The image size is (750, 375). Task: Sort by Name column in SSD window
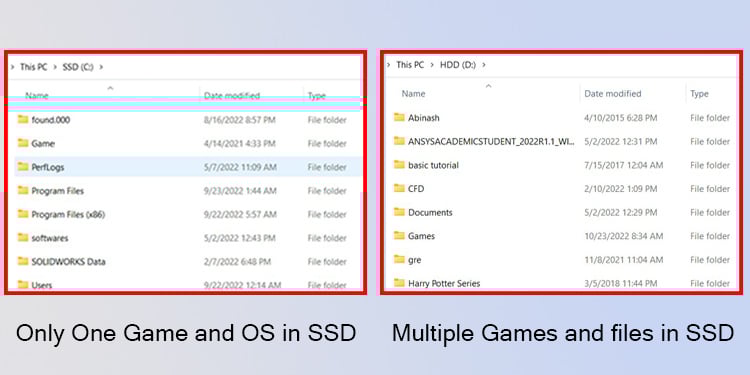(37, 96)
